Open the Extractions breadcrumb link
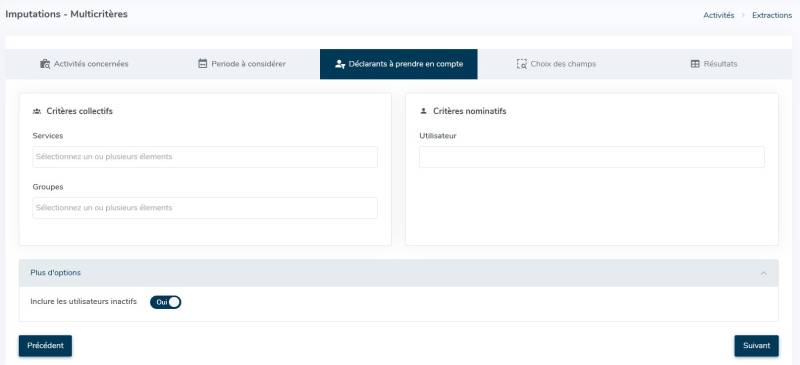 (x=772, y=15)
